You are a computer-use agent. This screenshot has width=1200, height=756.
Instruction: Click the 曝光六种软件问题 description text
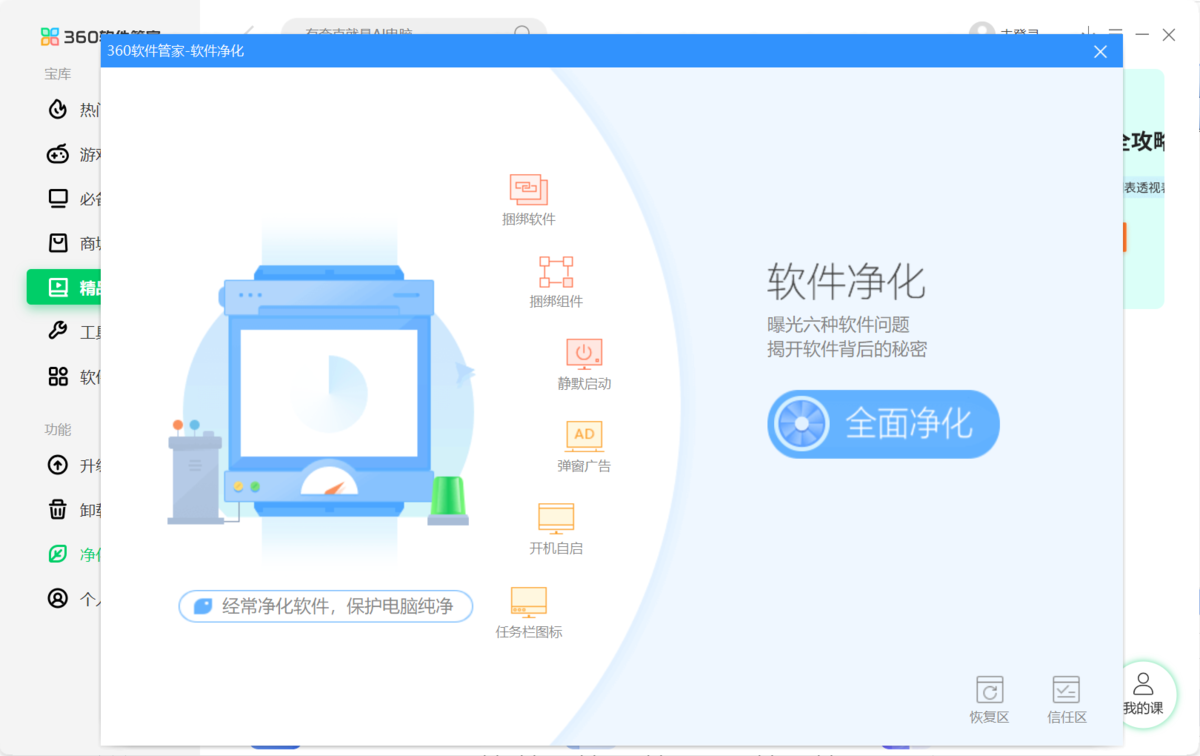pos(838,325)
